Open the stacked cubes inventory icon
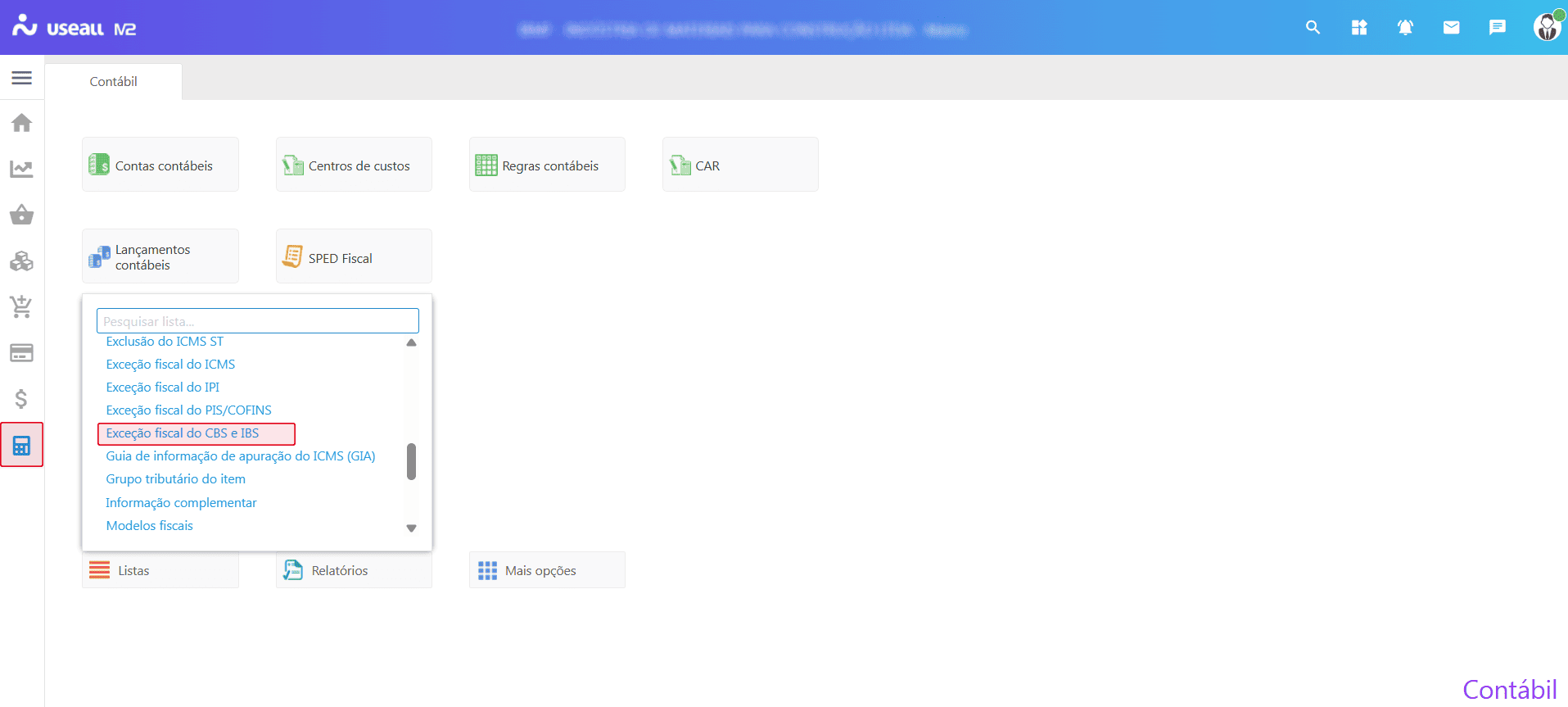1568x707 pixels. point(22,261)
